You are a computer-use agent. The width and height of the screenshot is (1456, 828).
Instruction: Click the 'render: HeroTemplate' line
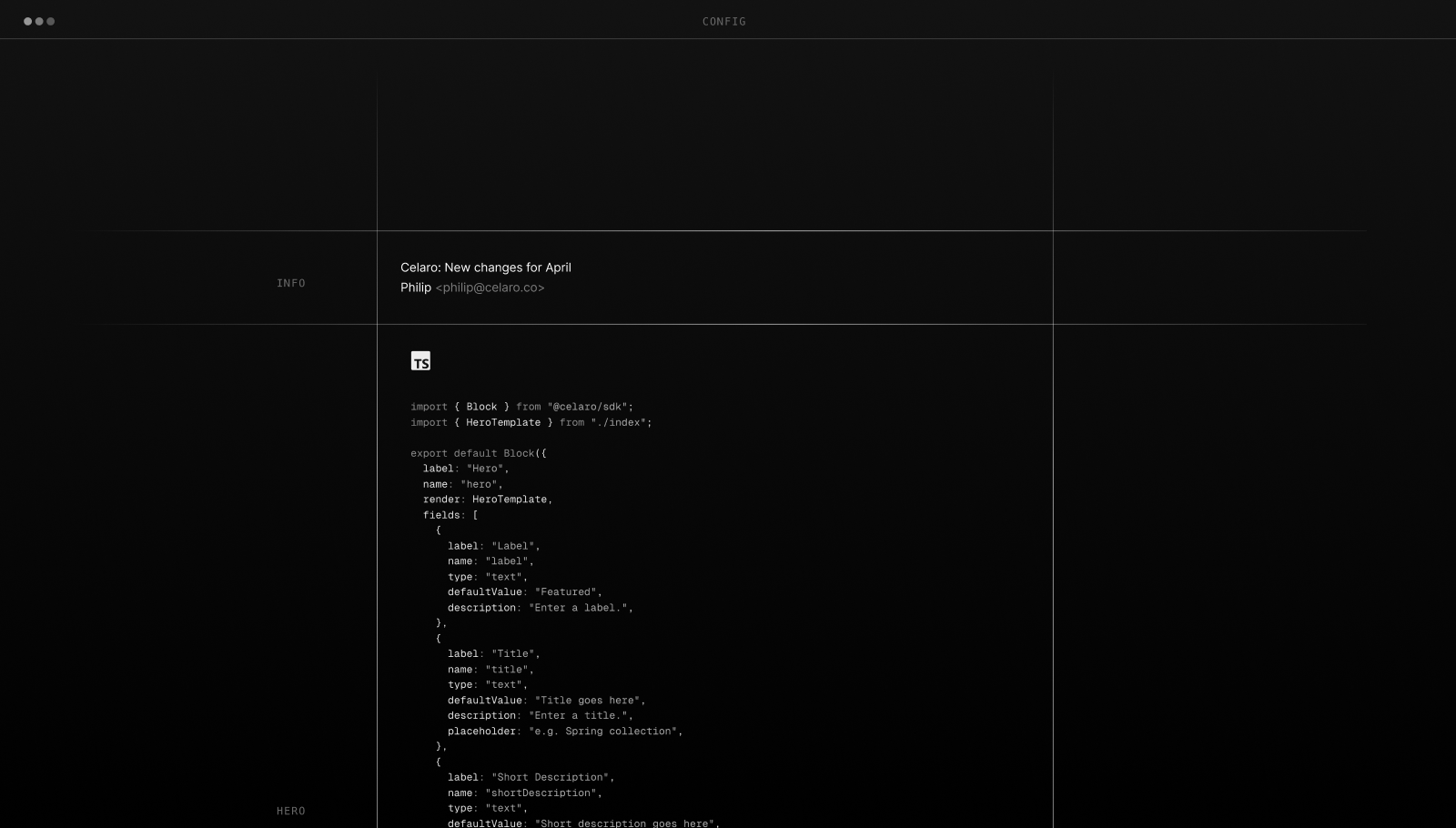[x=488, y=500]
